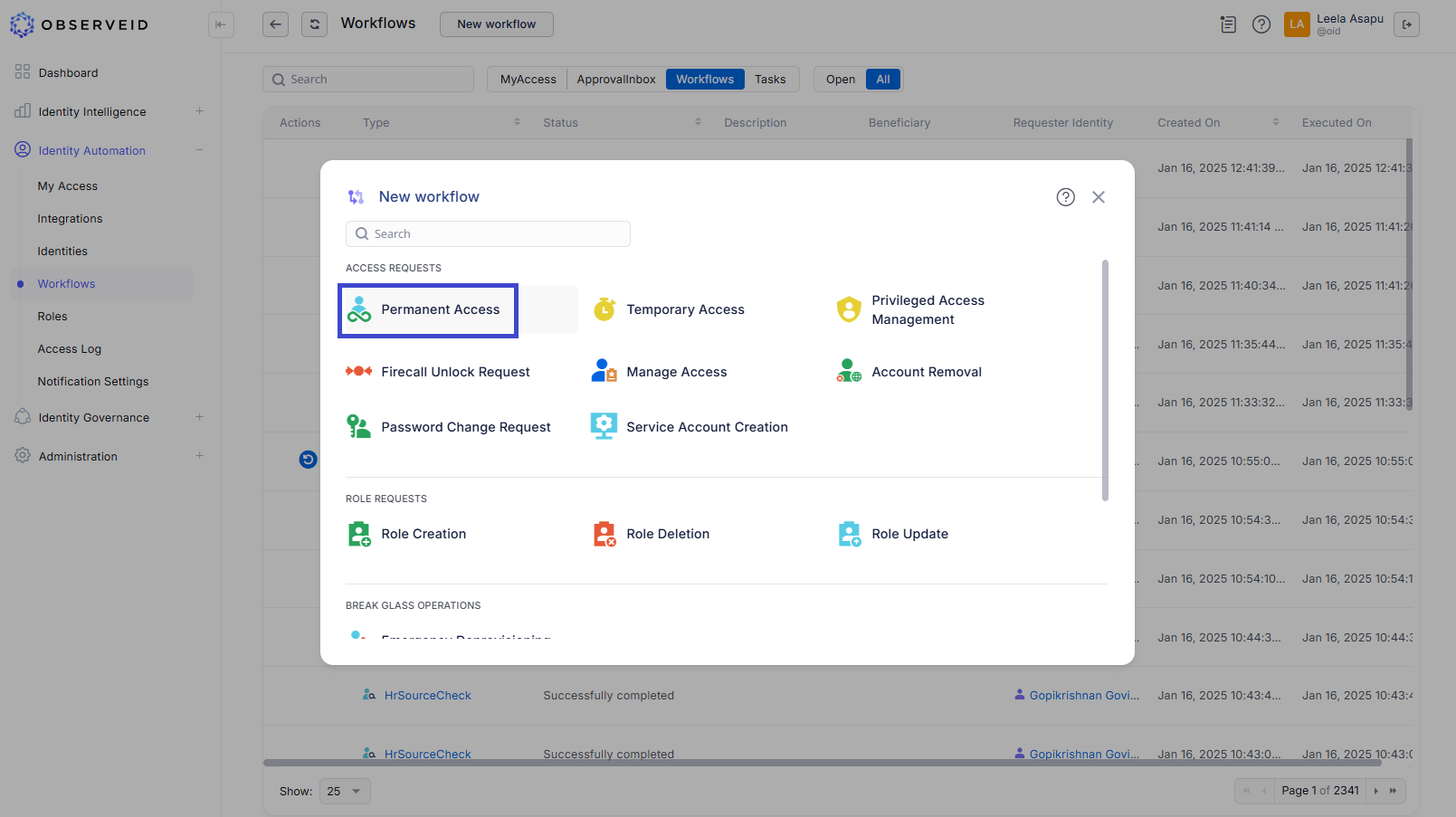Screen dimensions: 1456x817
Task: Select the Role Deletion icon
Action: (604, 534)
